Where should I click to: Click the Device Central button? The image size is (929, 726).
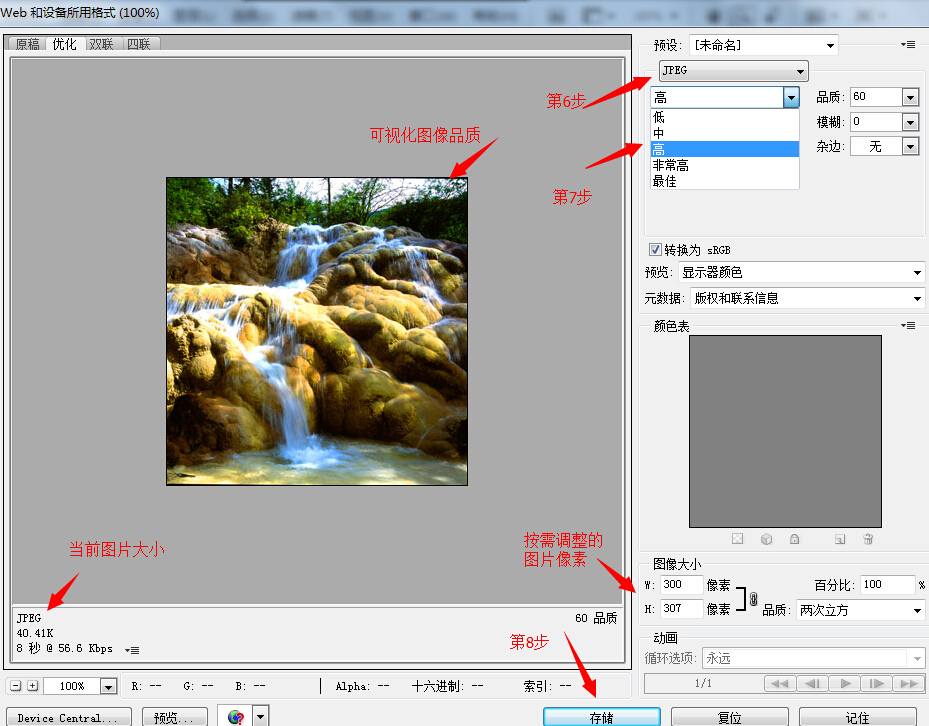coord(70,717)
